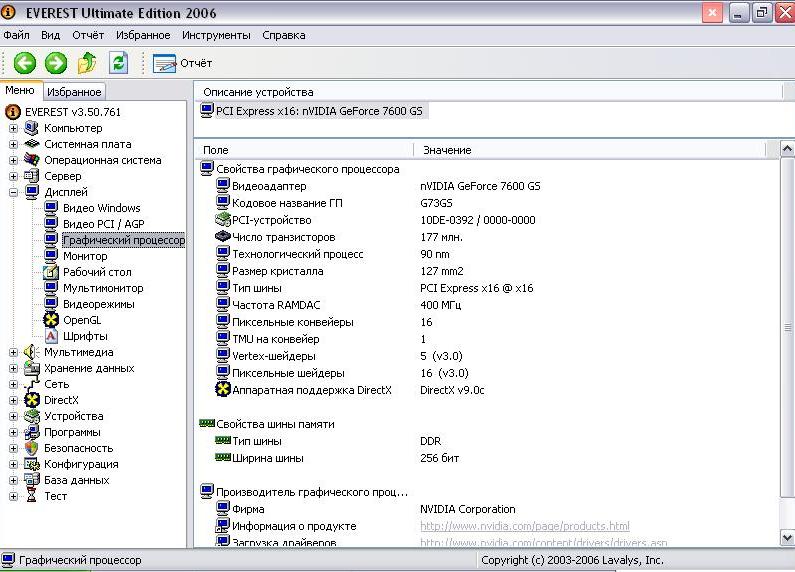Select the EVEREST v3.50.761 root item
The width and height of the screenshot is (795, 572).
(x=73, y=112)
